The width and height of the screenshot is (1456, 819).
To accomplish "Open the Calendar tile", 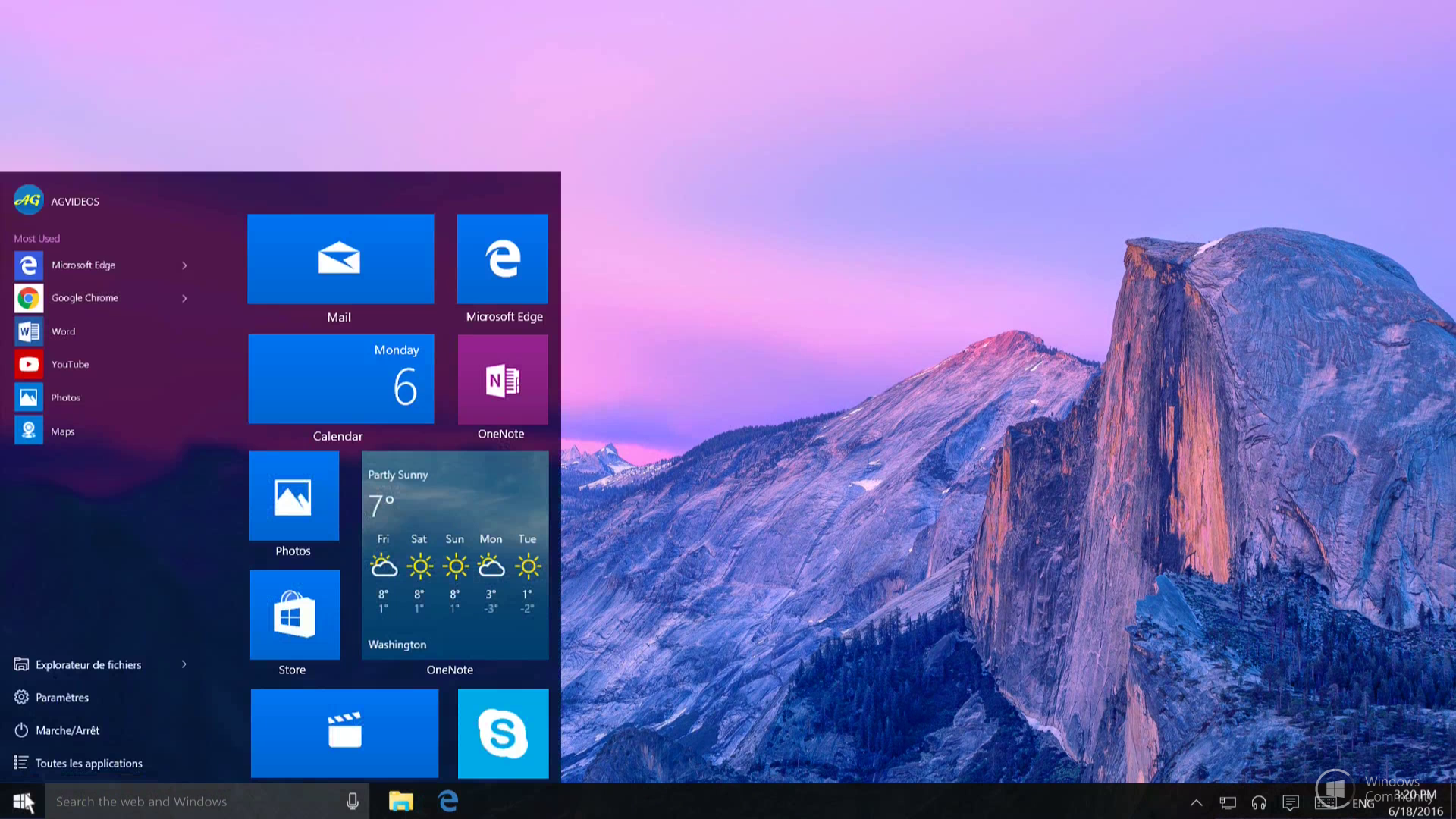I will click(339, 387).
